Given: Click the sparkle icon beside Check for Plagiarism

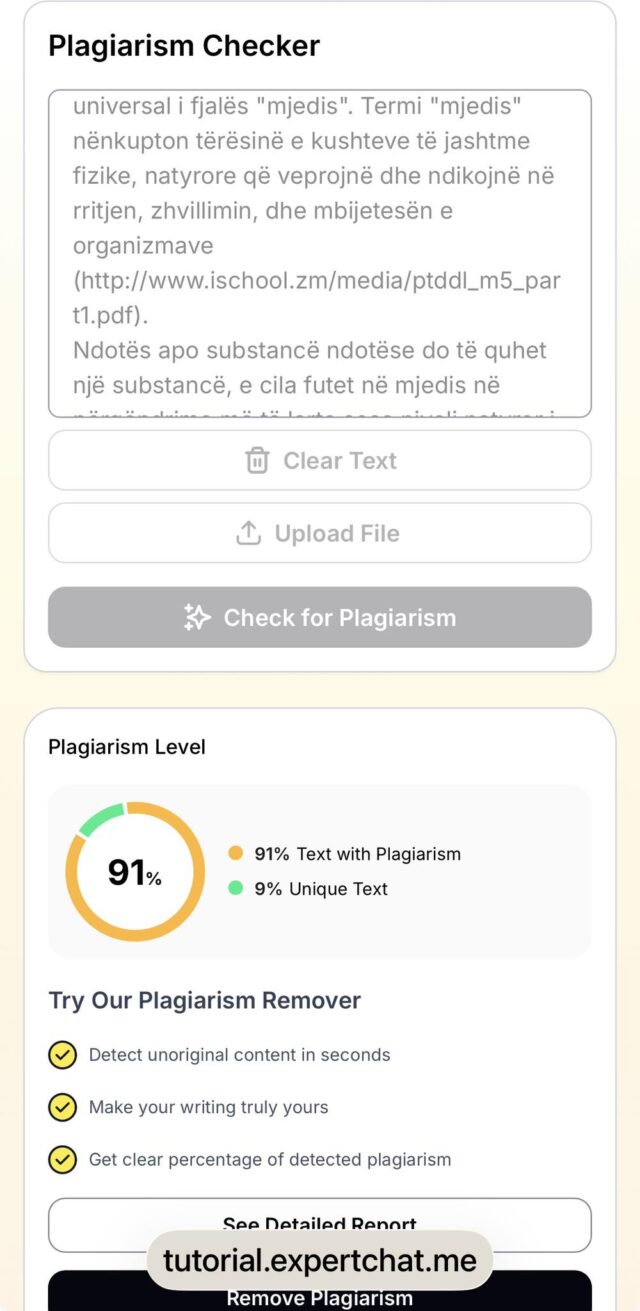Looking at the screenshot, I should [x=197, y=618].
